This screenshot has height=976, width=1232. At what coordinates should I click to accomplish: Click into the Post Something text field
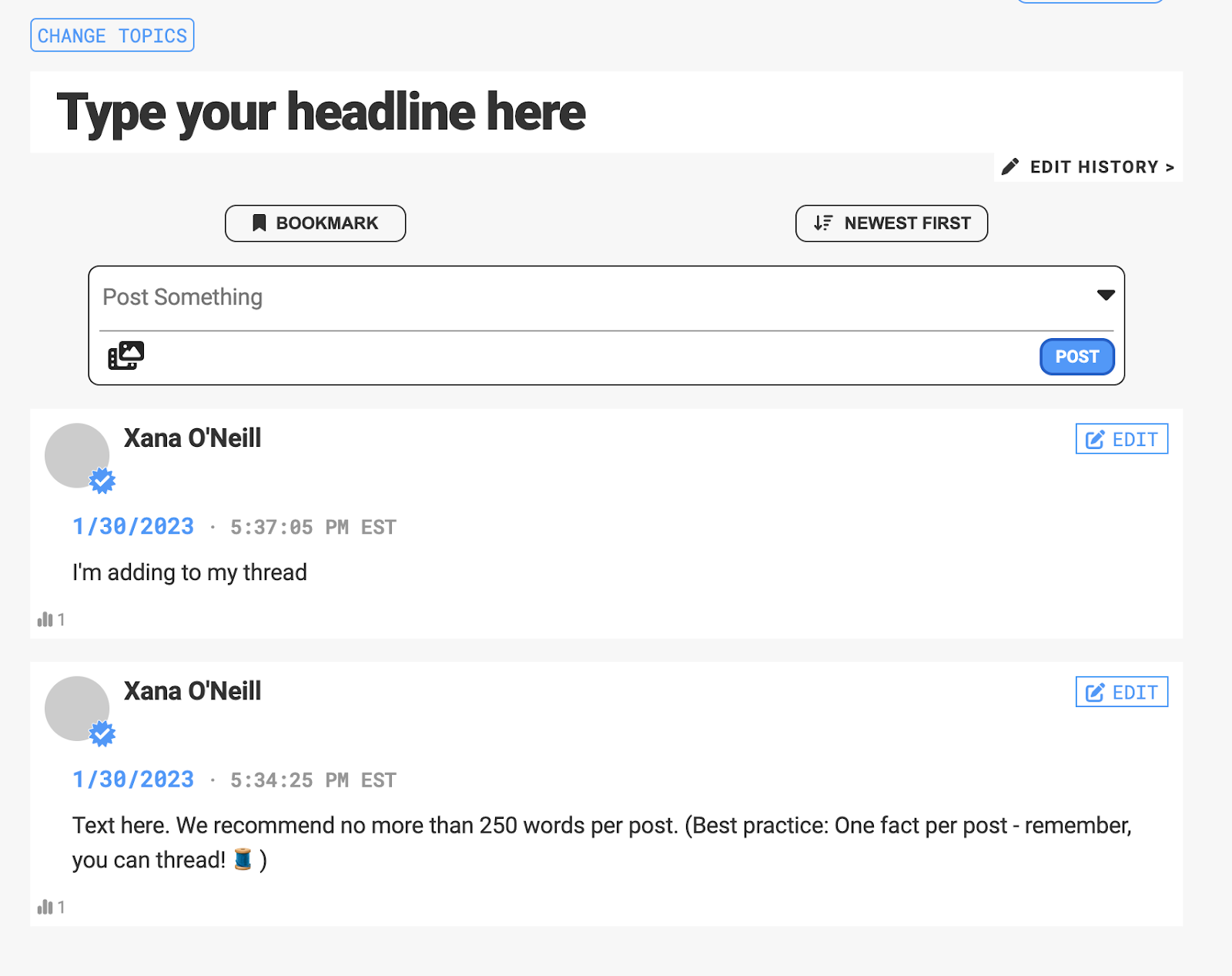pos(593,297)
